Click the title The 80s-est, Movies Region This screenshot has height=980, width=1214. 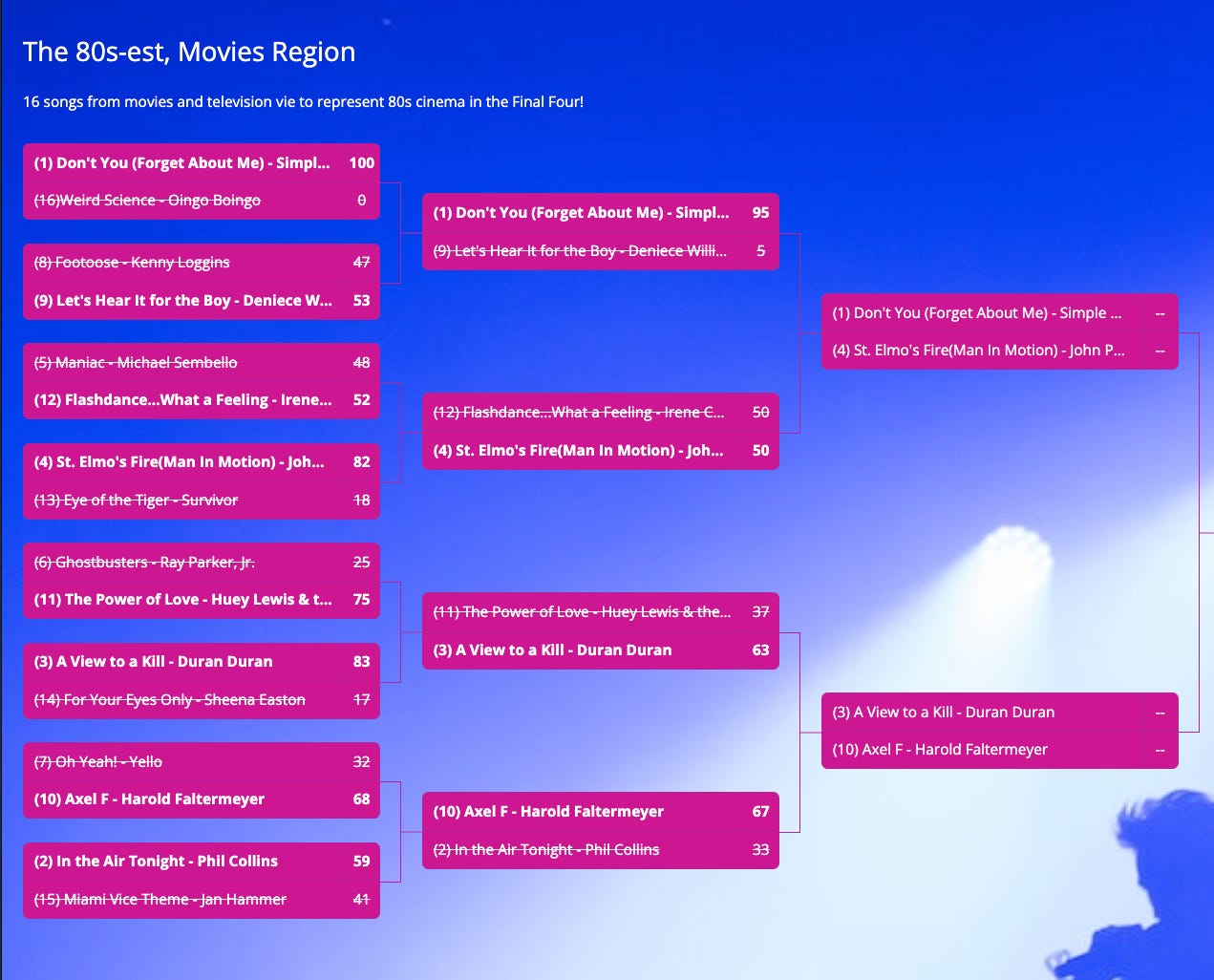coord(189,52)
